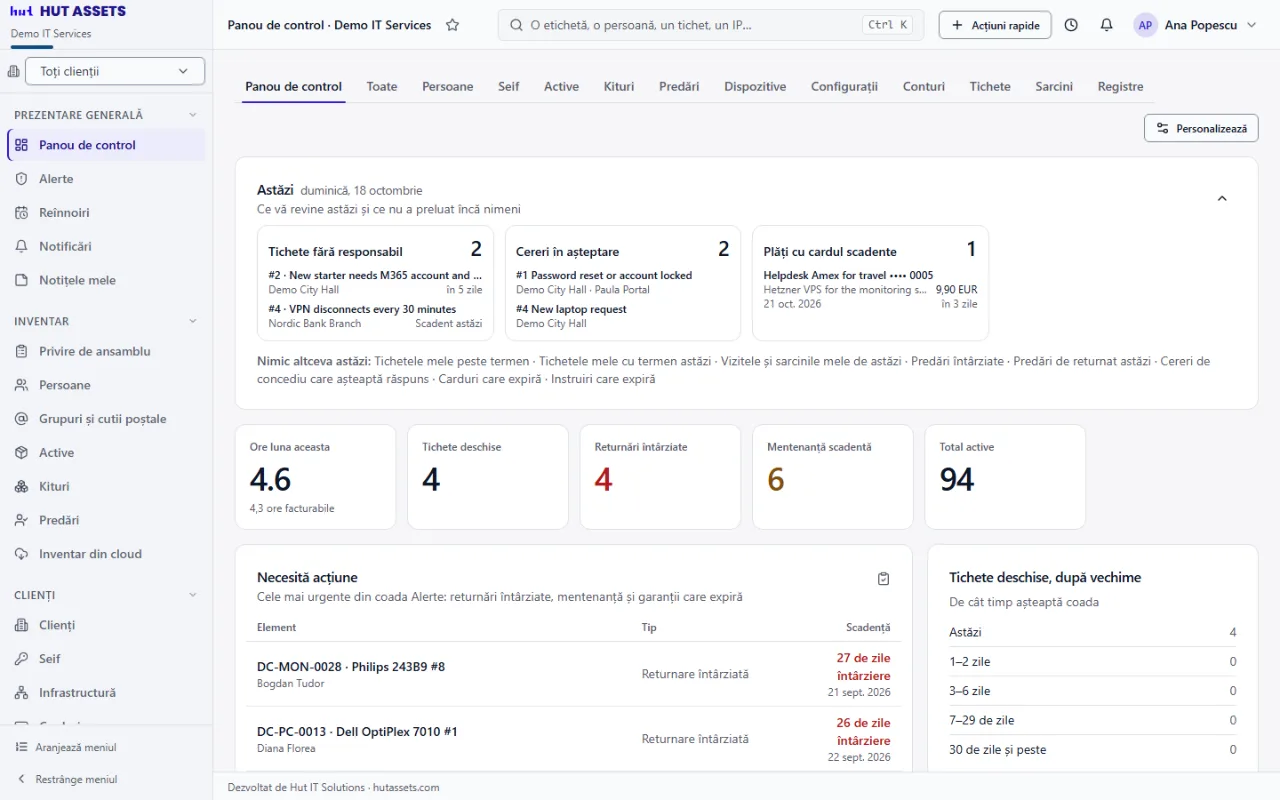The image size is (1280, 800).
Task: Click the Grupuri și cutii poștale icon
Action: 21,419
